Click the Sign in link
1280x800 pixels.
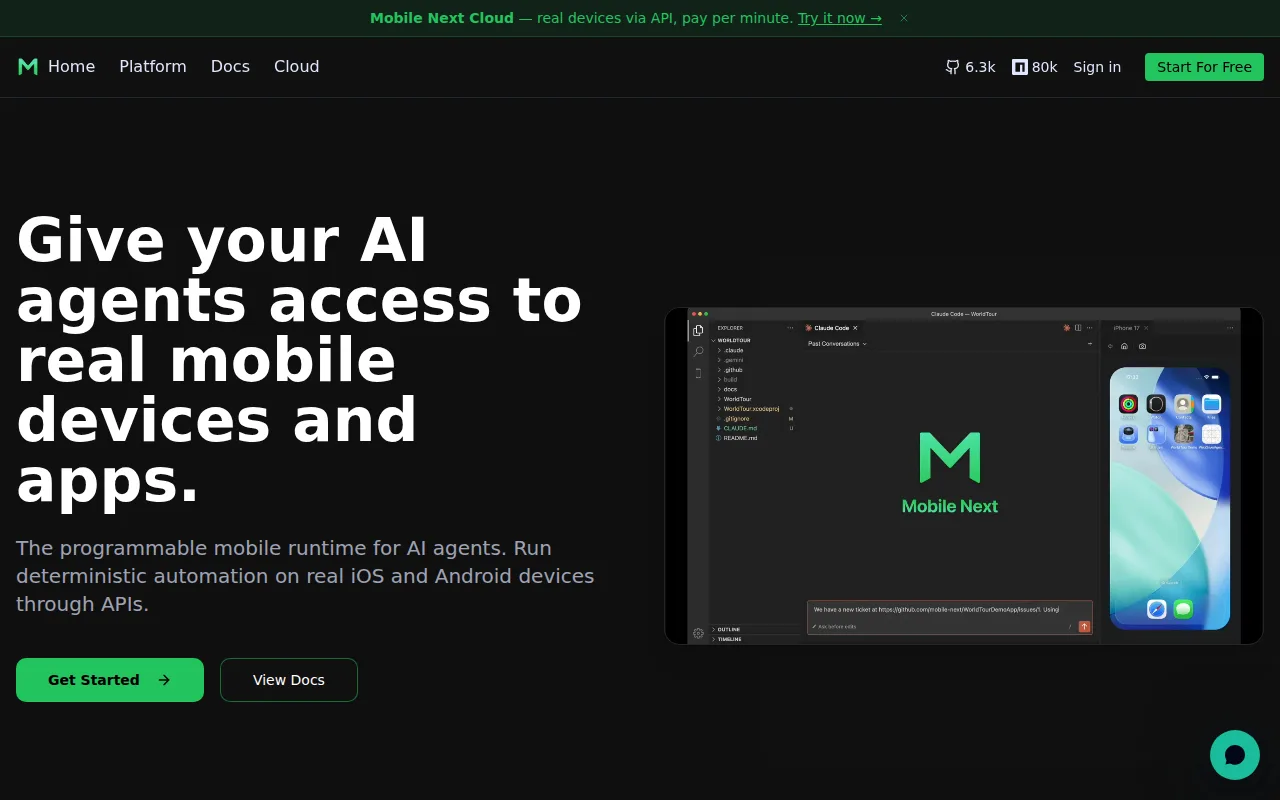1097,67
